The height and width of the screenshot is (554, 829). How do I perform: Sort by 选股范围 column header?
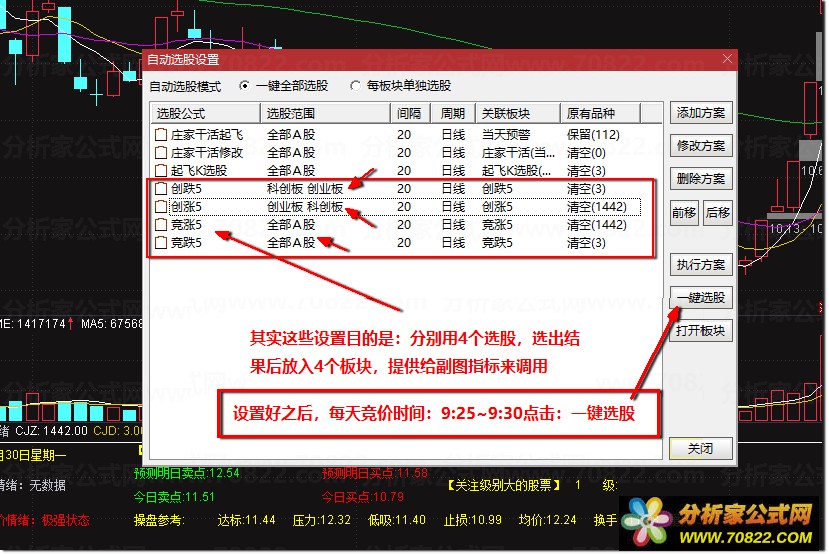coord(325,114)
